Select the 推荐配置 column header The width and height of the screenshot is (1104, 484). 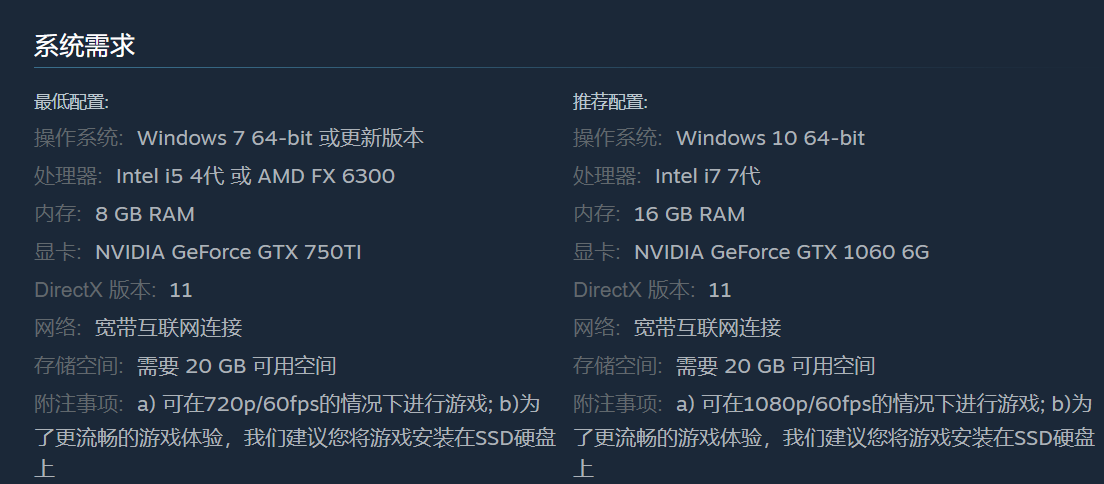click(610, 102)
